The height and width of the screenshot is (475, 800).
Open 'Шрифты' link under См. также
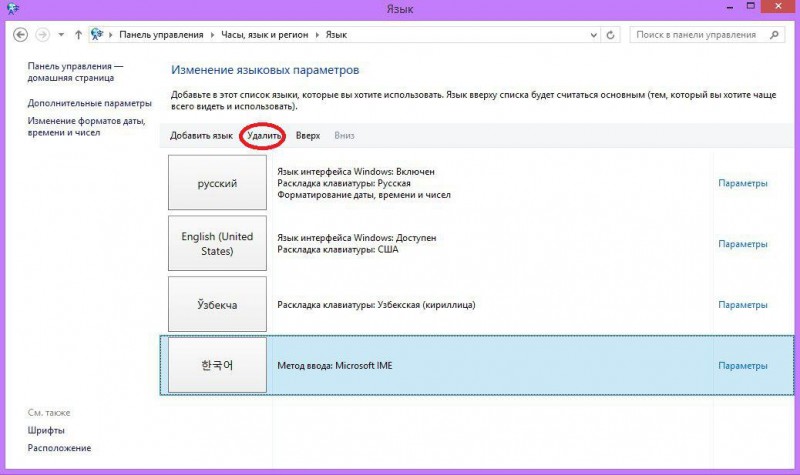[46, 431]
